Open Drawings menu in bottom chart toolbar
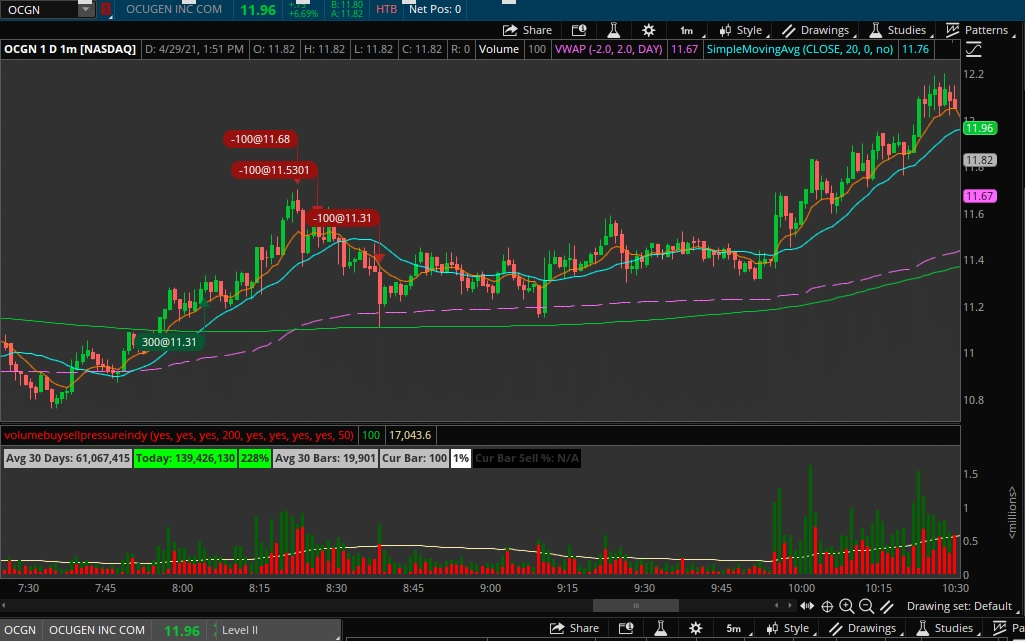This screenshot has width=1025, height=641. [x=864, y=628]
